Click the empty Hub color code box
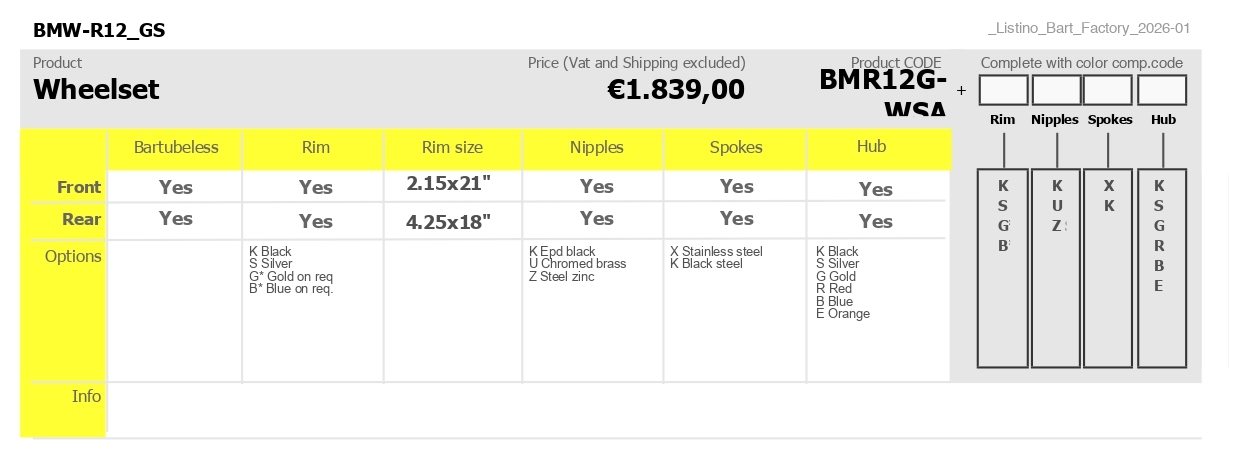Image resolution: width=1240 pixels, height=473 pixels. pyautogui.click(x=1162, y=90)
